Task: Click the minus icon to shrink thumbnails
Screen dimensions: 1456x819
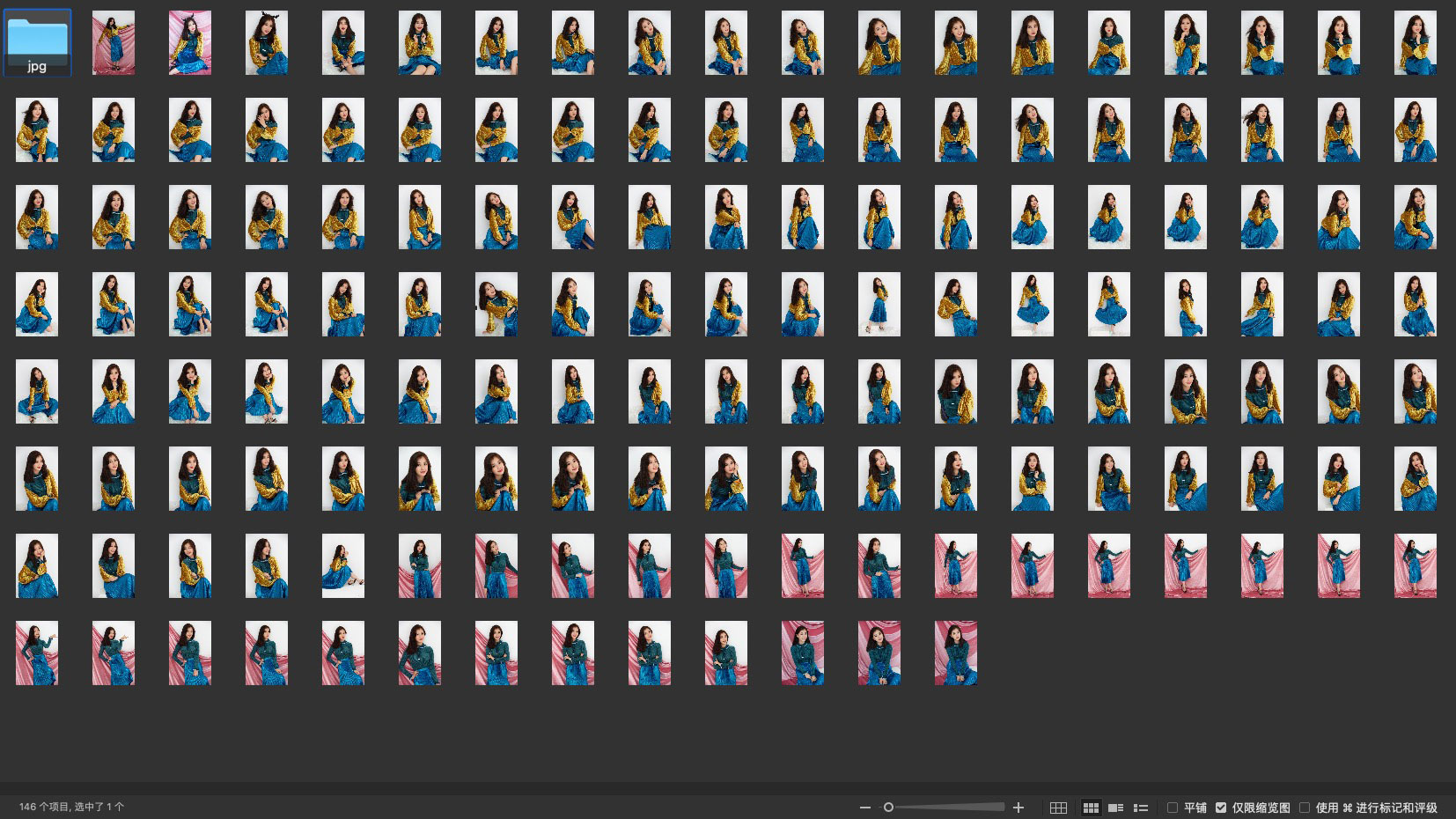Action: click(x=864, y=808)
